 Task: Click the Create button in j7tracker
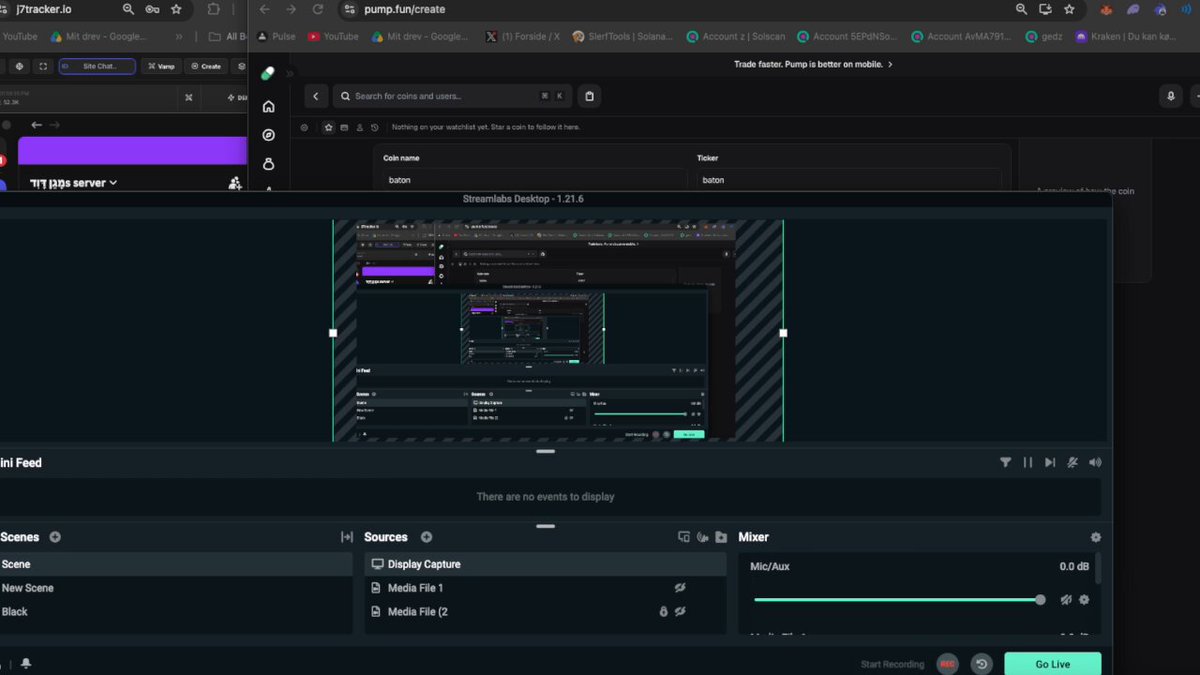(x=205, y=66)
